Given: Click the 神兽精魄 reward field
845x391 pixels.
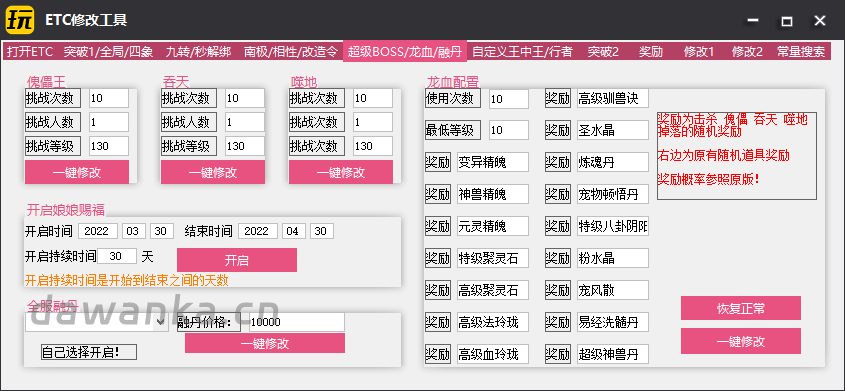Looking at the screenshot, I should coord(493,194).
